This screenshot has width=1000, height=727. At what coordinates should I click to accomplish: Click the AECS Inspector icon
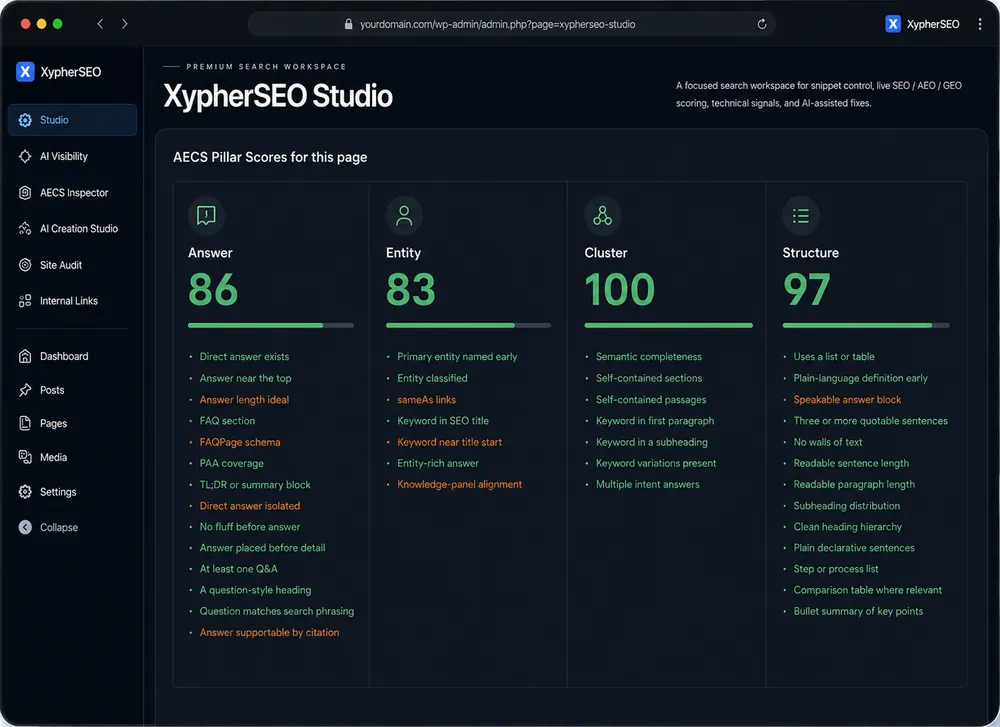(x=25, y=193)
